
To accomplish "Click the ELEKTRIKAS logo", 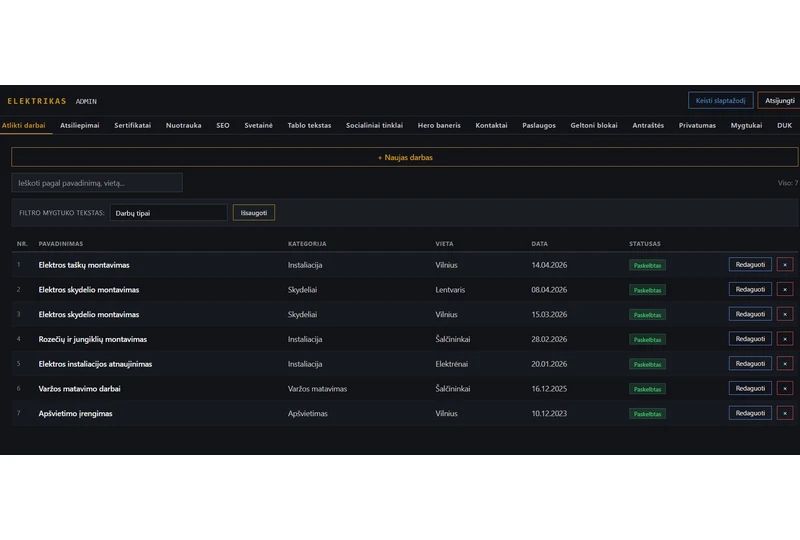I will pyautogui.click(x=37, y=101).
